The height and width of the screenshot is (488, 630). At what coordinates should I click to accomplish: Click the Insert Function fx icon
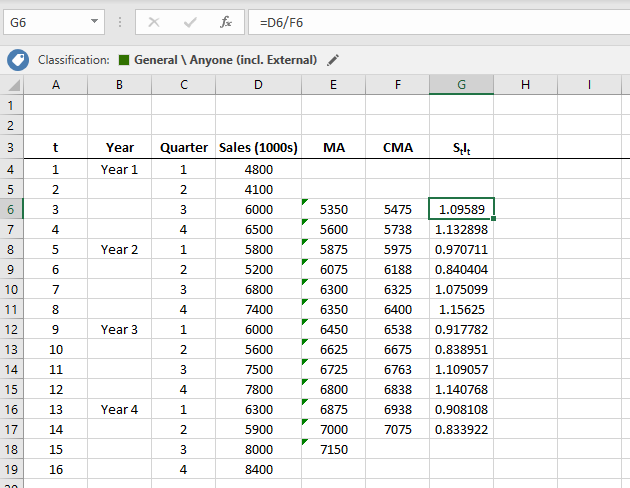[x=226, y=21]
